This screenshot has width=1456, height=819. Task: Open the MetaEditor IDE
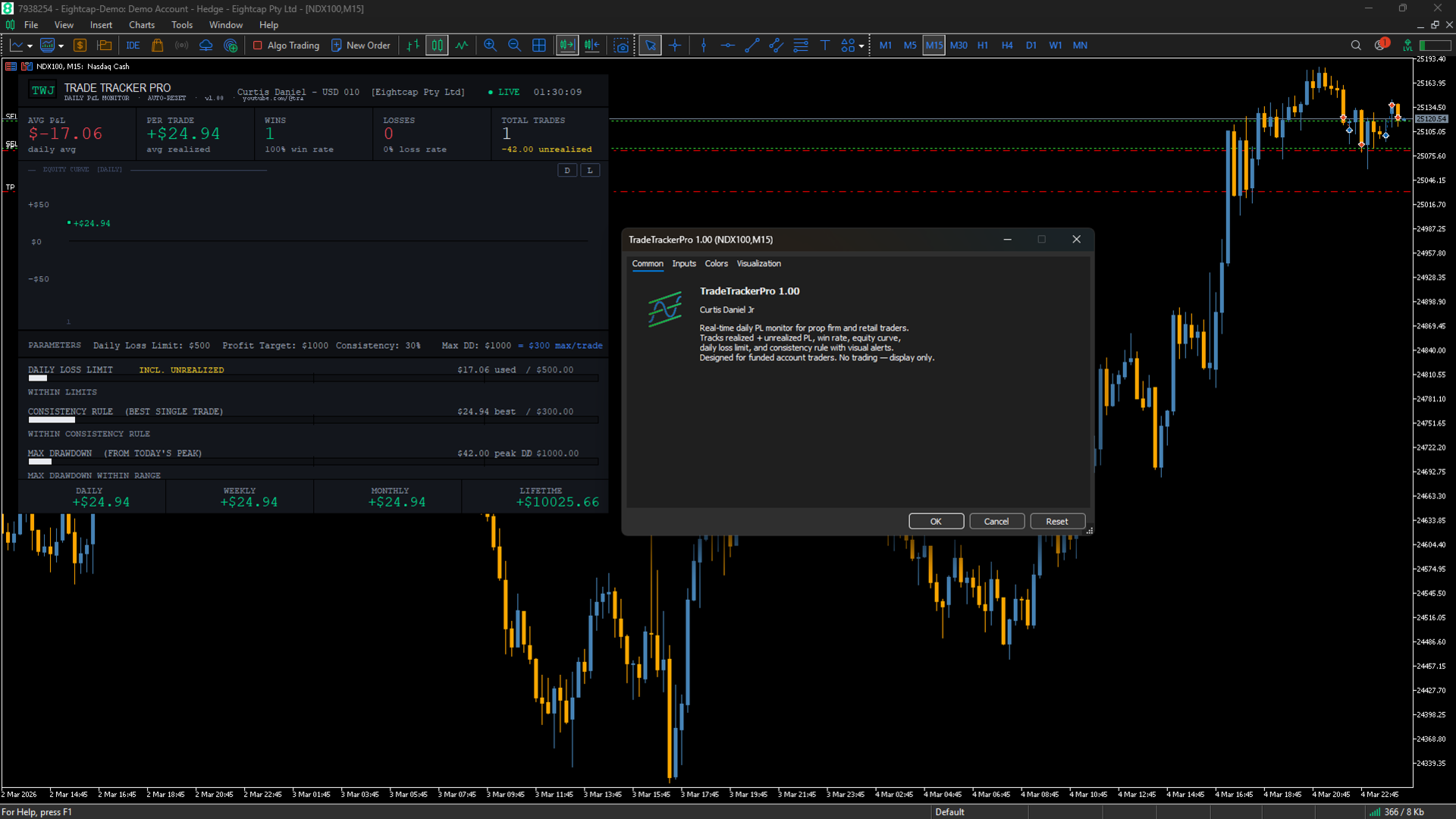[x=133, y=45]
